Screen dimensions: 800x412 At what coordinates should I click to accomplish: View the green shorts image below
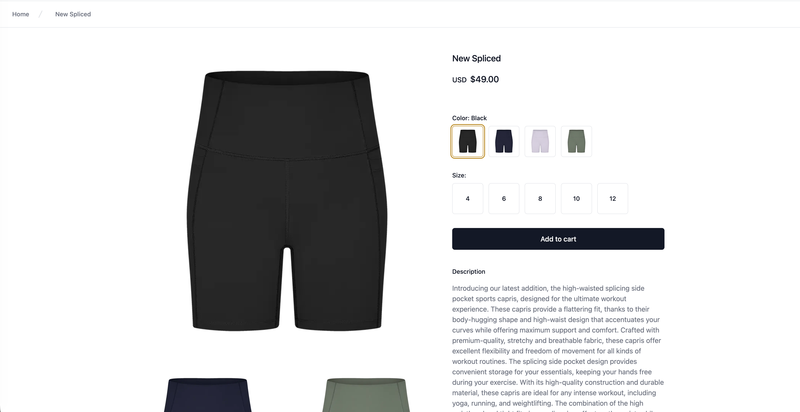(366, 395)
